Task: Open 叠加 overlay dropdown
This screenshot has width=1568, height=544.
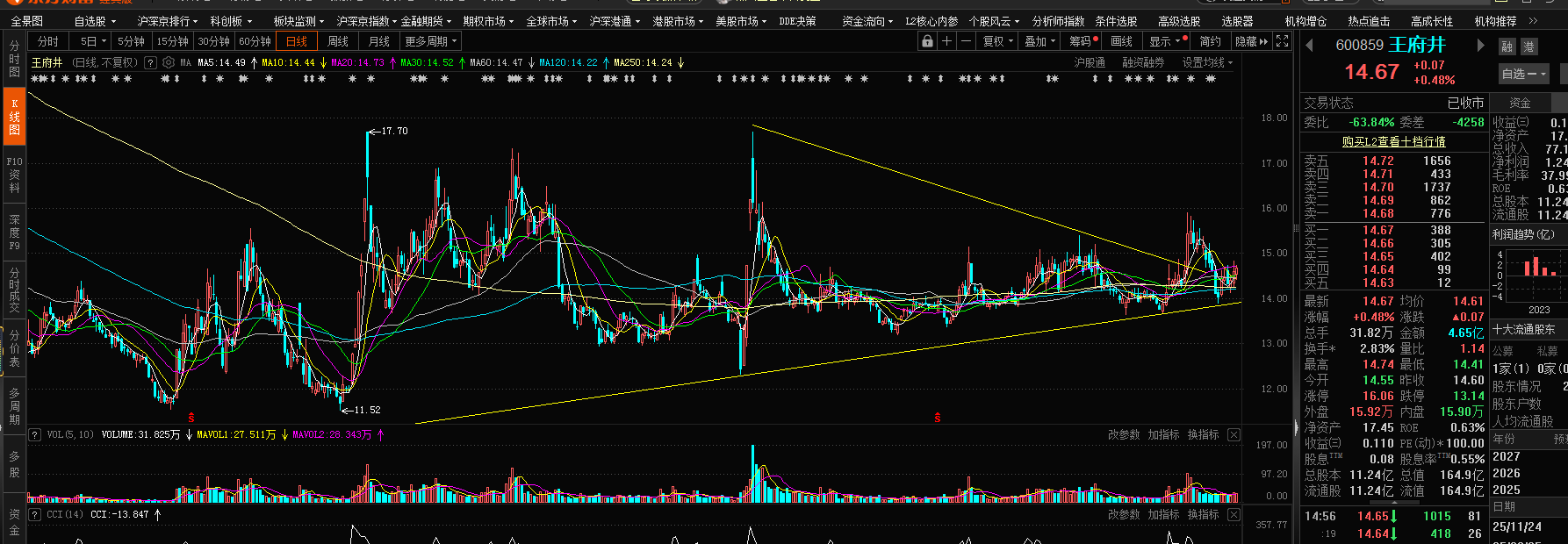Action: [1040, 41]
